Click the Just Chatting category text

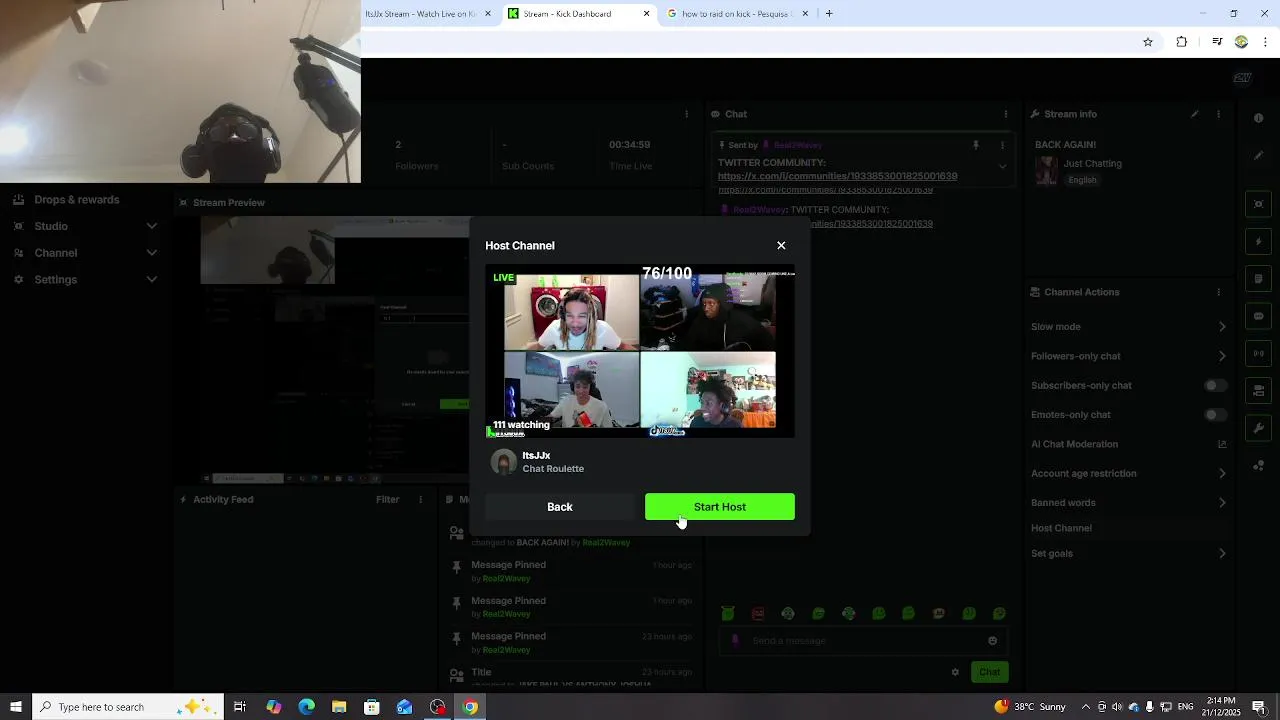coord(1092,163)
